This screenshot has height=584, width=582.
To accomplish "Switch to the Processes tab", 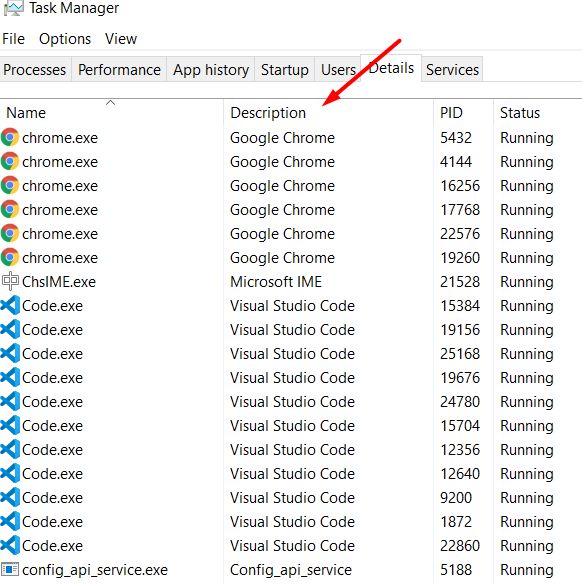I will click(35, 70).
